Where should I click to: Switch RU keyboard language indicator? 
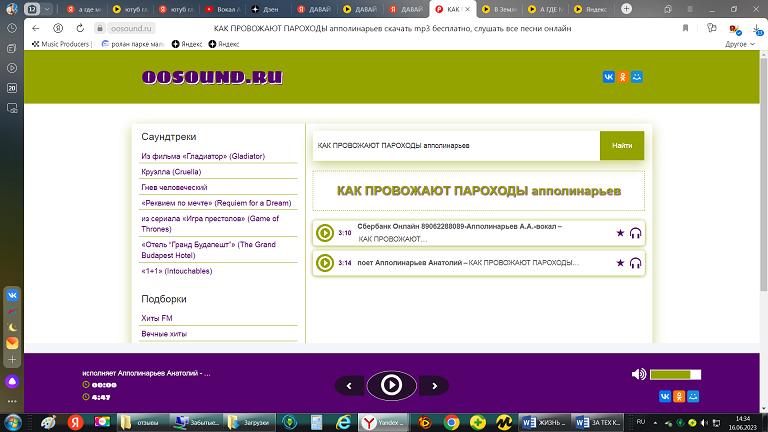641,422
